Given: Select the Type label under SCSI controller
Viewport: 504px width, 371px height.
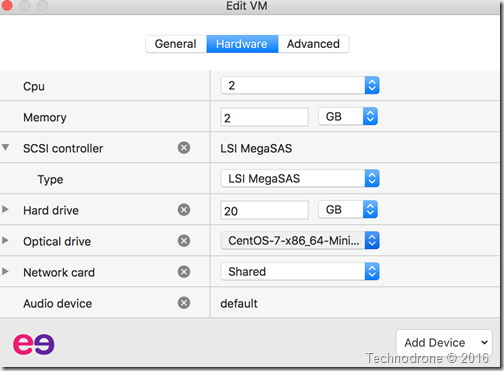Looking at the screenshot, I should (50, 179).
